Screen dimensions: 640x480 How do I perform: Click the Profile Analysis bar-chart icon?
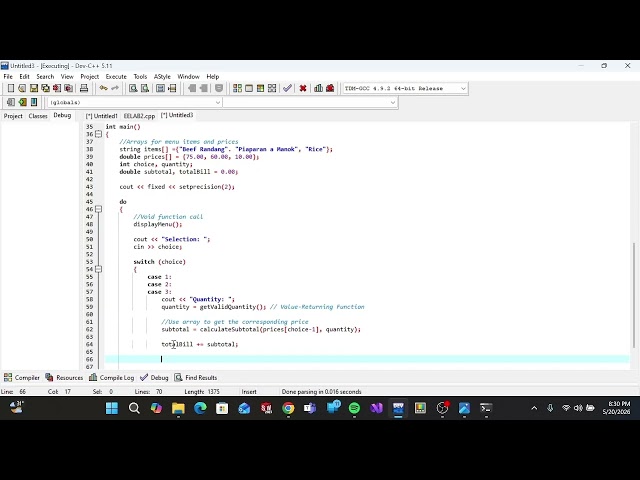click(x=318, y=88)
